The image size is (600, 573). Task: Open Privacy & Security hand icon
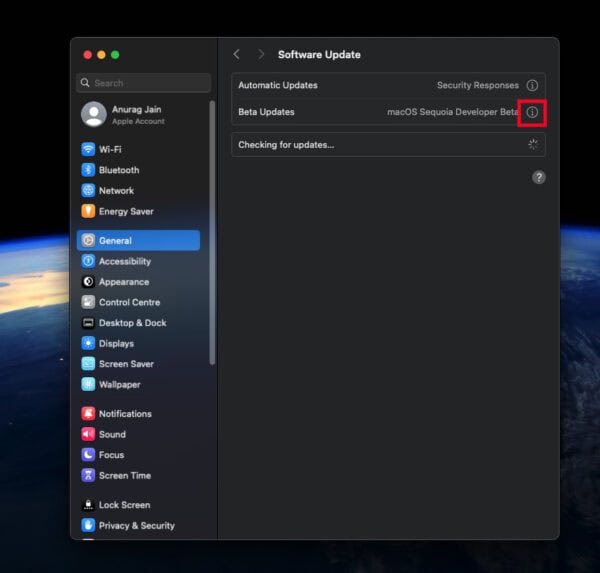coord(88,525)
